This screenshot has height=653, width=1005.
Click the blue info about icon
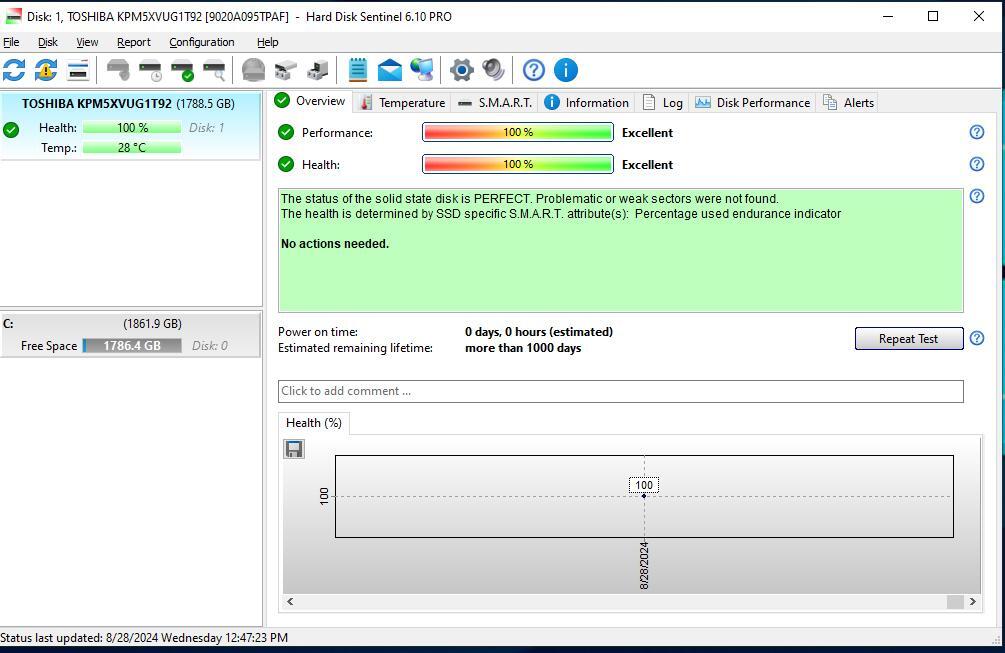coord(565,70)
